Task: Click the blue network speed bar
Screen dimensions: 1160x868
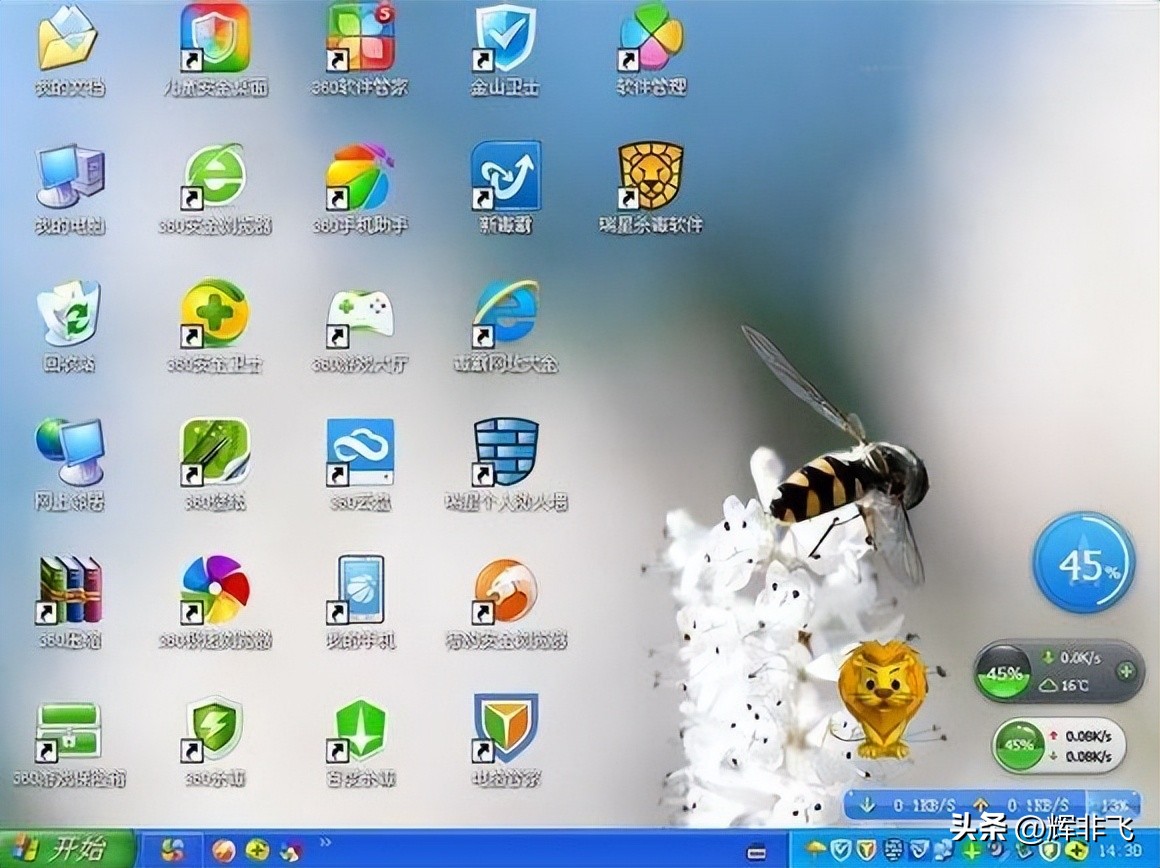Action: coord(993,804)
